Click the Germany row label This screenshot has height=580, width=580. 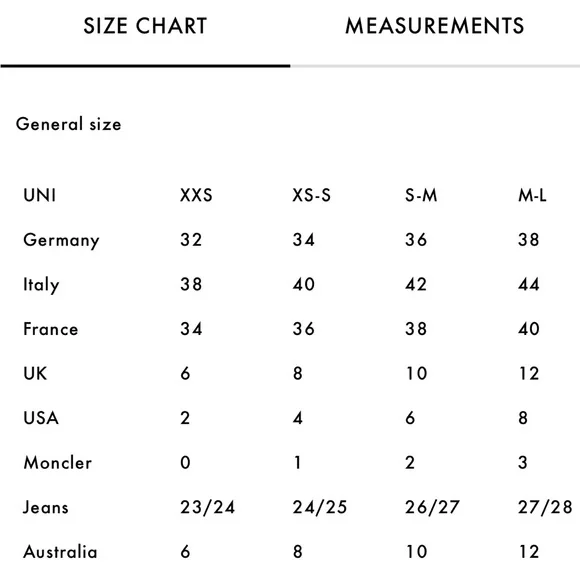pyautogui.click(x=61, y=240)
